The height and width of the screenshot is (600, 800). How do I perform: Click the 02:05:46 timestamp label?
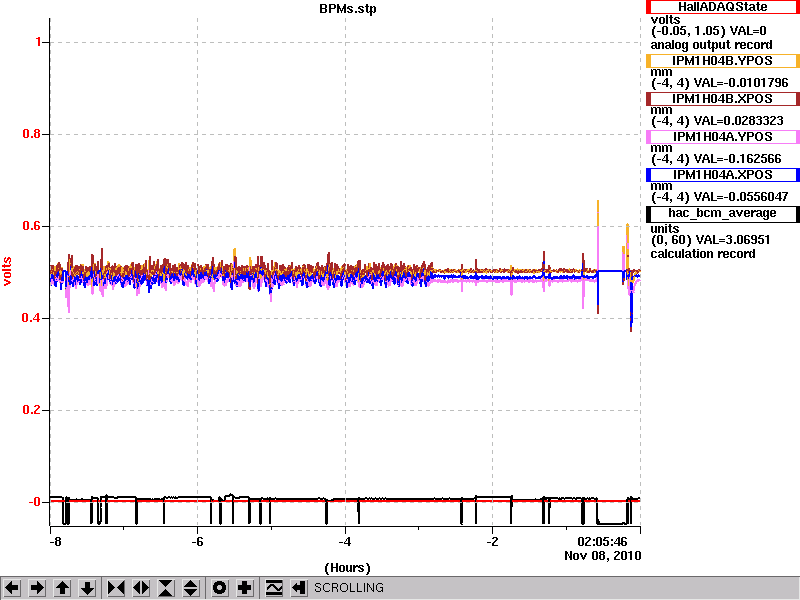[x=602, y=542]
